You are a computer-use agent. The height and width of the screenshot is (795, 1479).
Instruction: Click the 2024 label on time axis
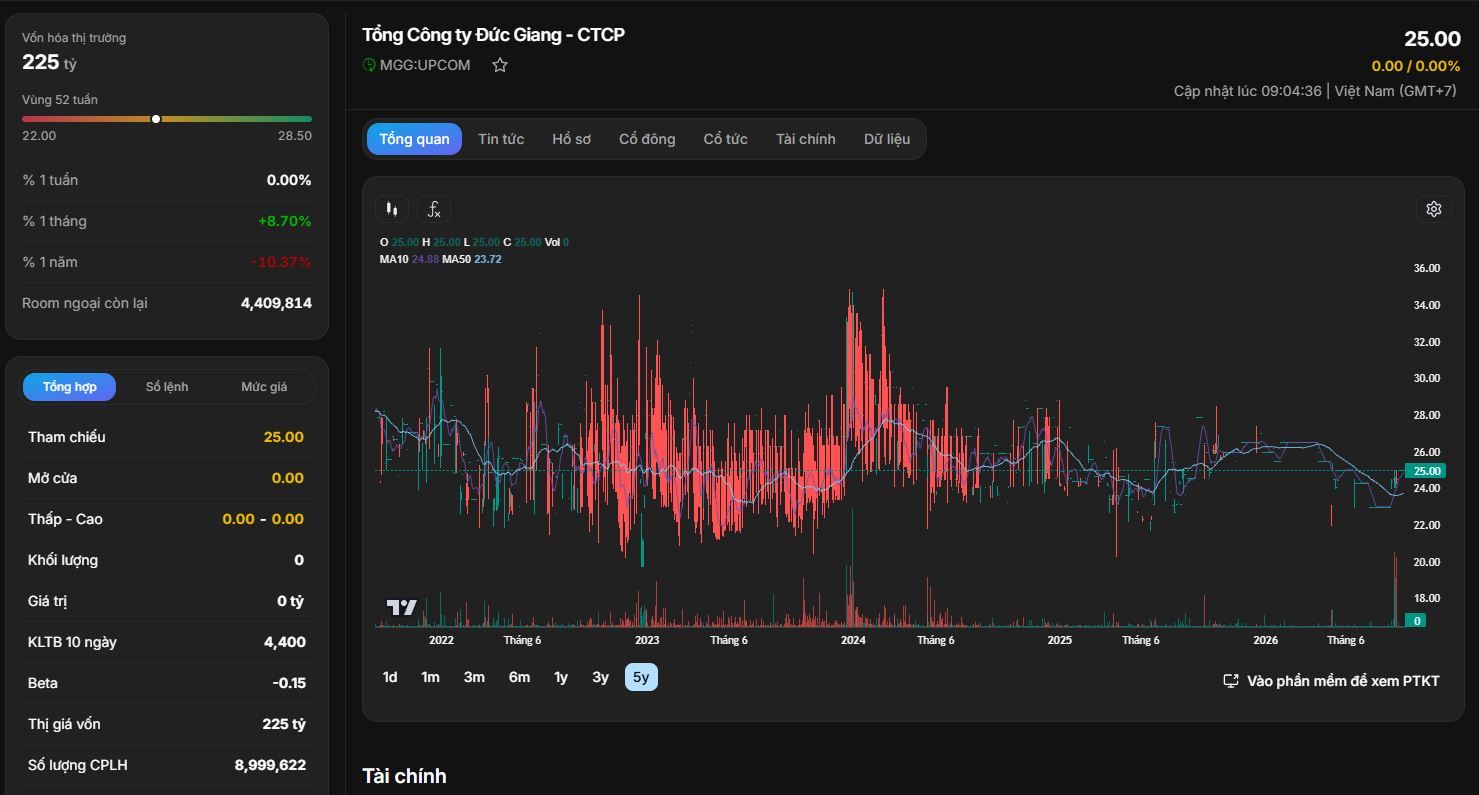853,640
